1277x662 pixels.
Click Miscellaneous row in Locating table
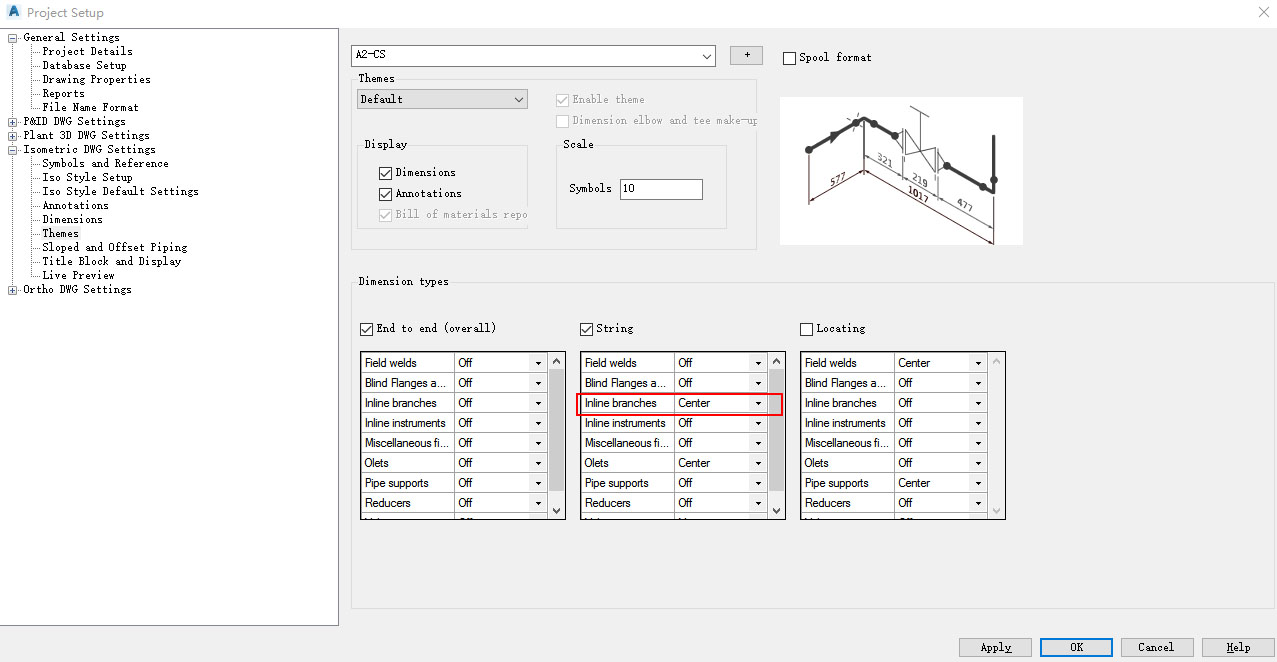click(x=894, y=443)
